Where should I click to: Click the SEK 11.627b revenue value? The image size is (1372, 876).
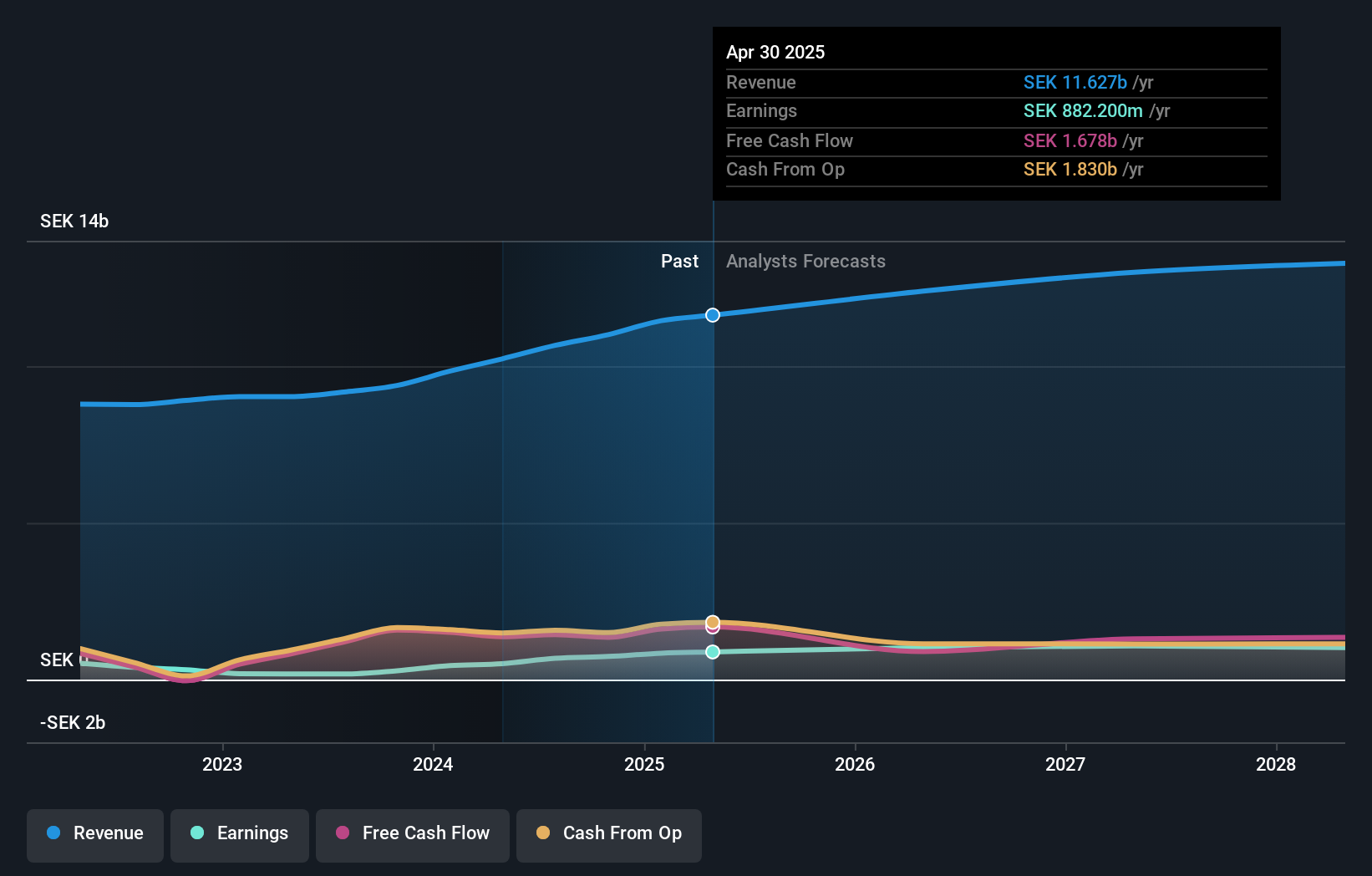[x=1075, y=82]
